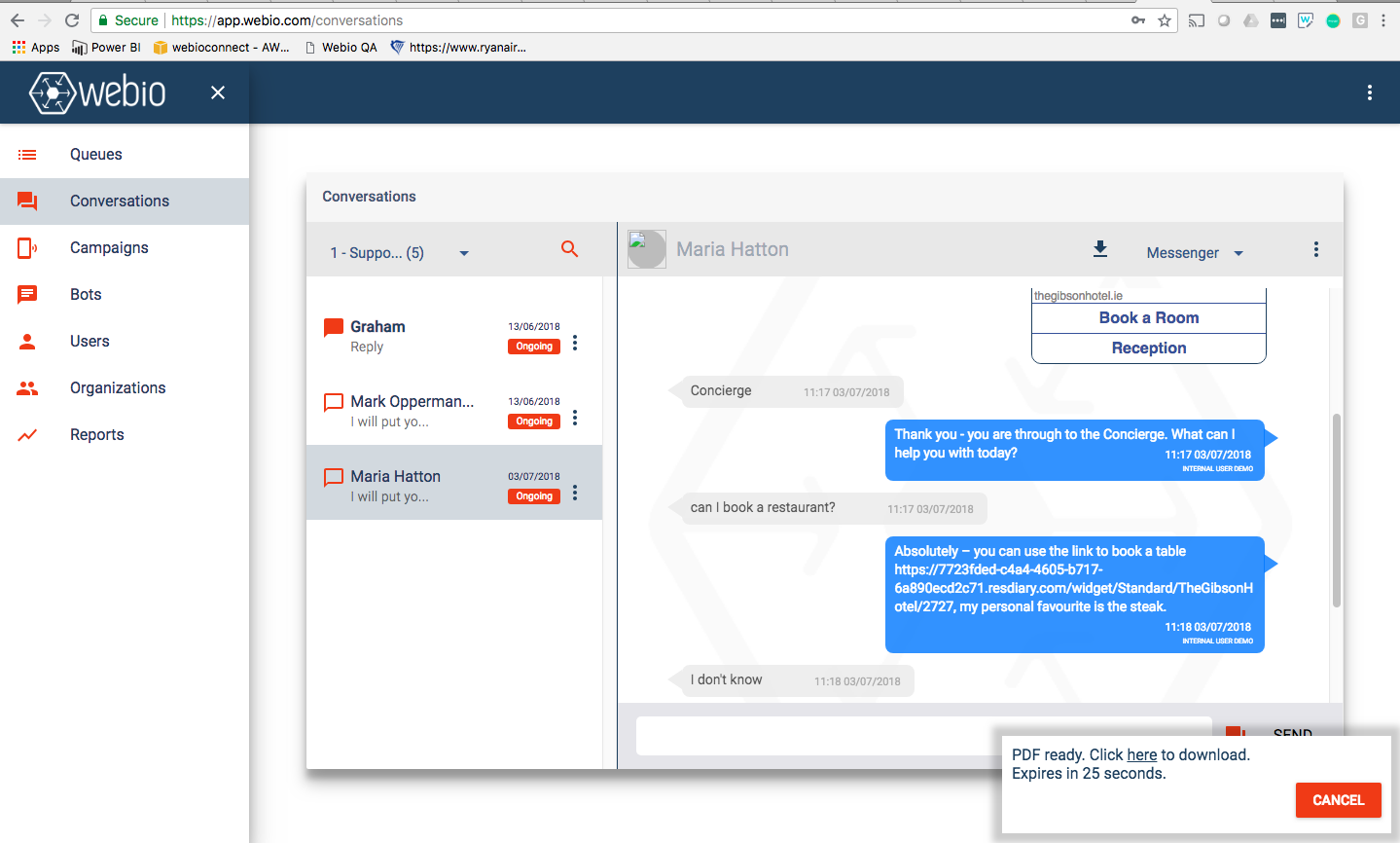Image resolution: width=1400 pixels, height=843 pixels.
Task: Open the chat header three-dot menu
Action: (1315, 249)
